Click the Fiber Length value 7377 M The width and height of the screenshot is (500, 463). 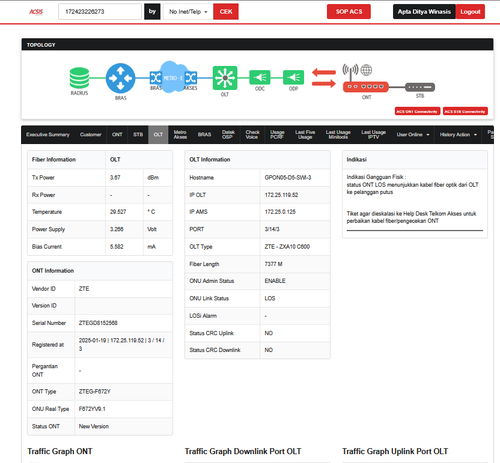[273, 264]
